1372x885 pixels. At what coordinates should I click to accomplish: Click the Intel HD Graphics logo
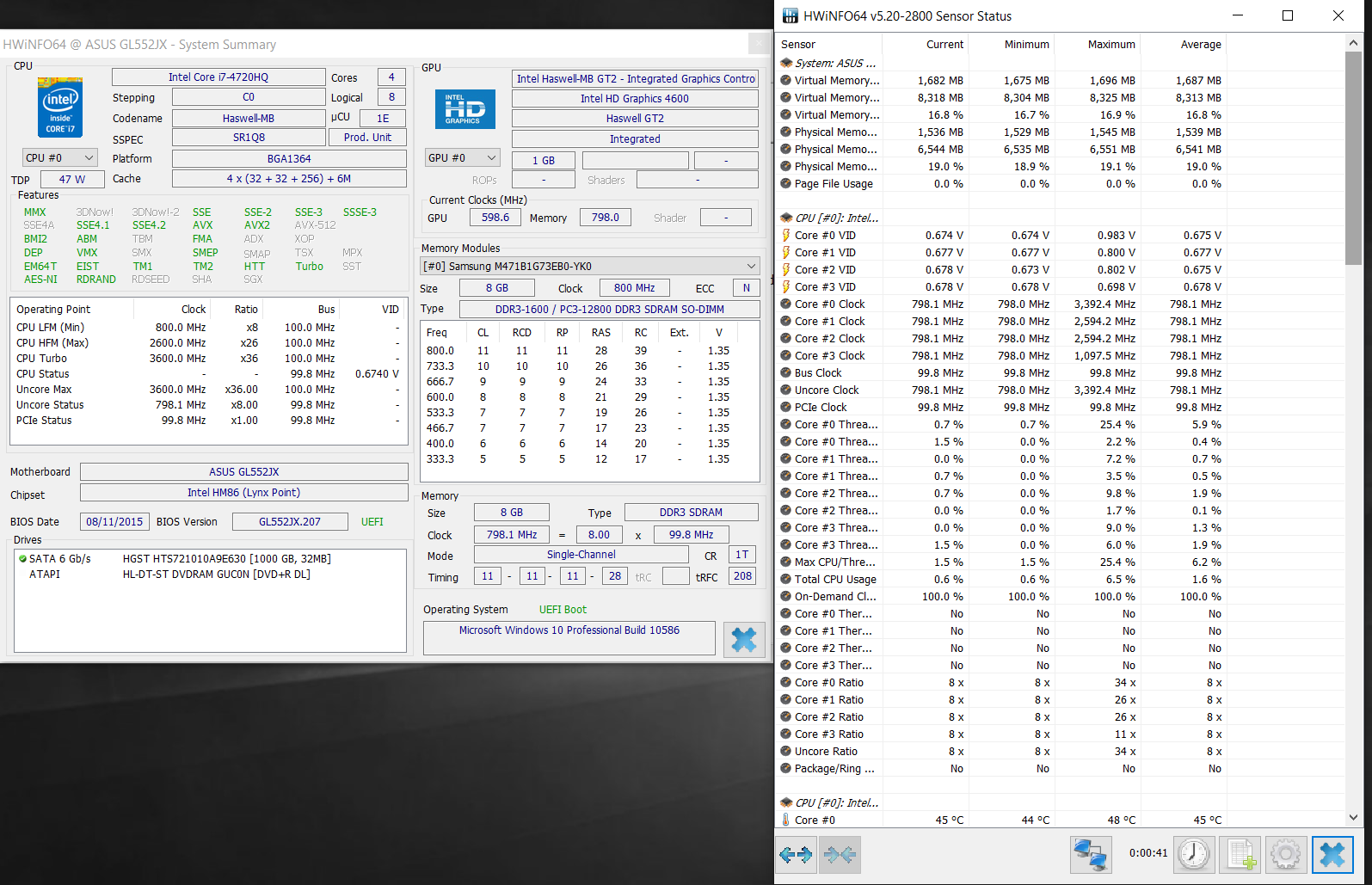click(x=465, y=109)
